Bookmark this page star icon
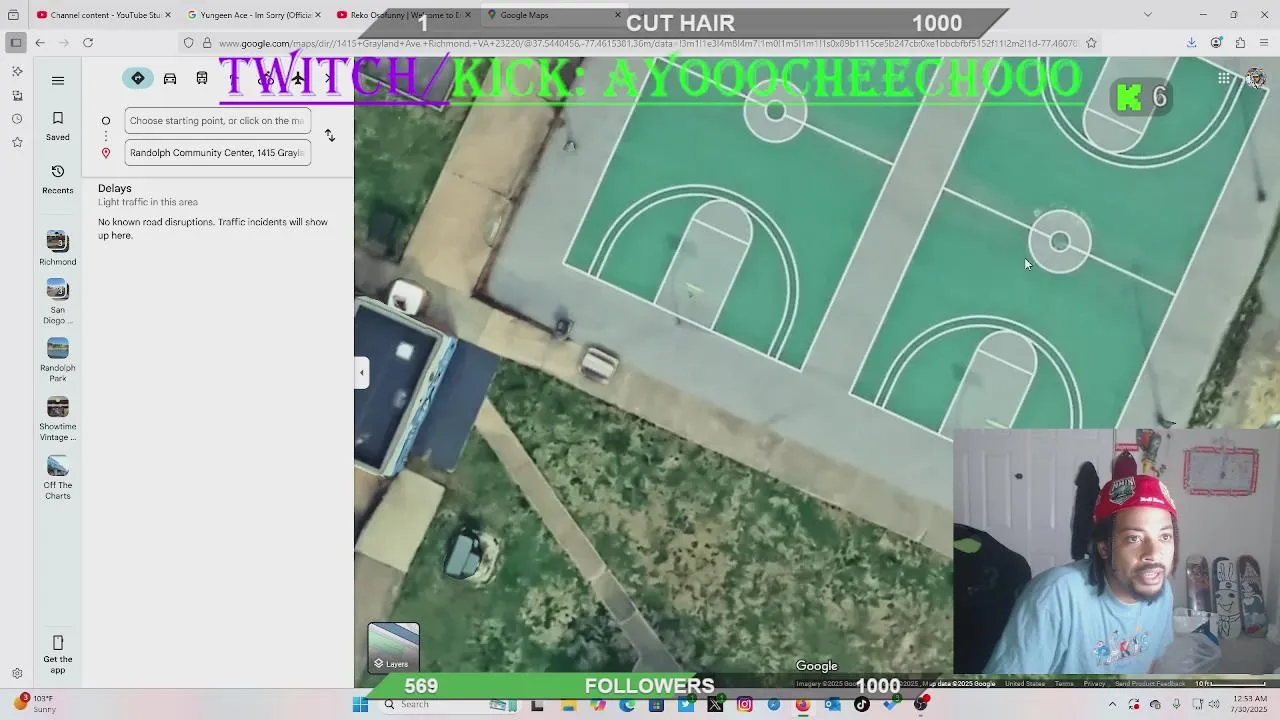 point(1091,43)
